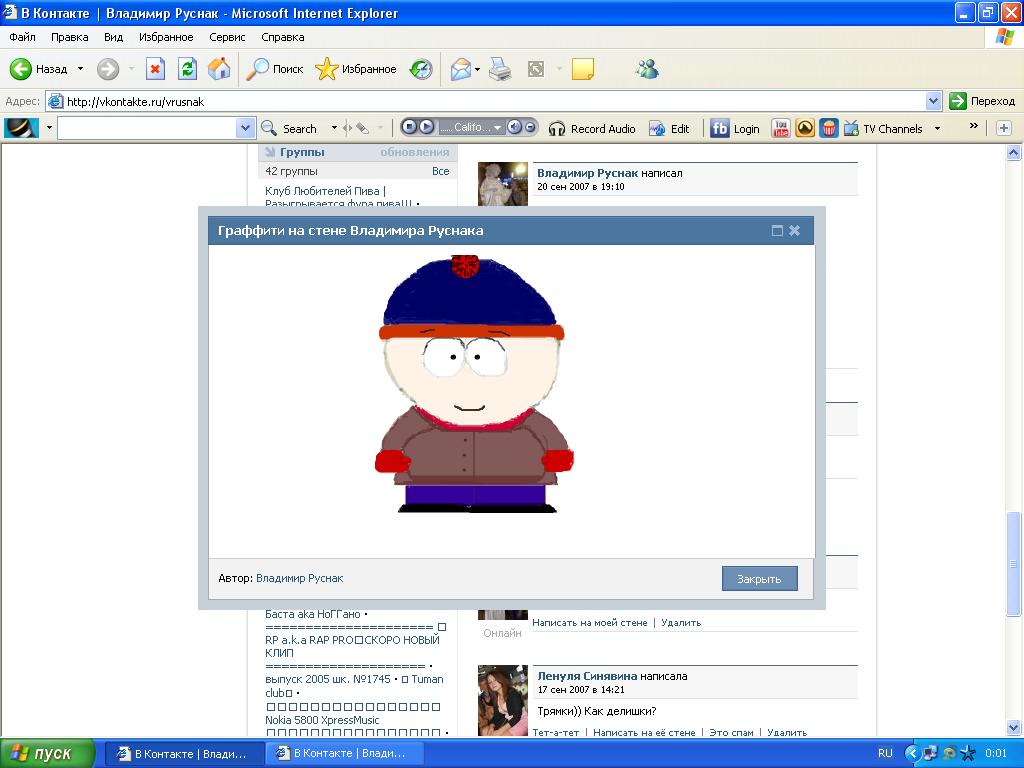Open the Справка menu
This screenshot has height=768, width=1024.
click(x=283, y=37)
